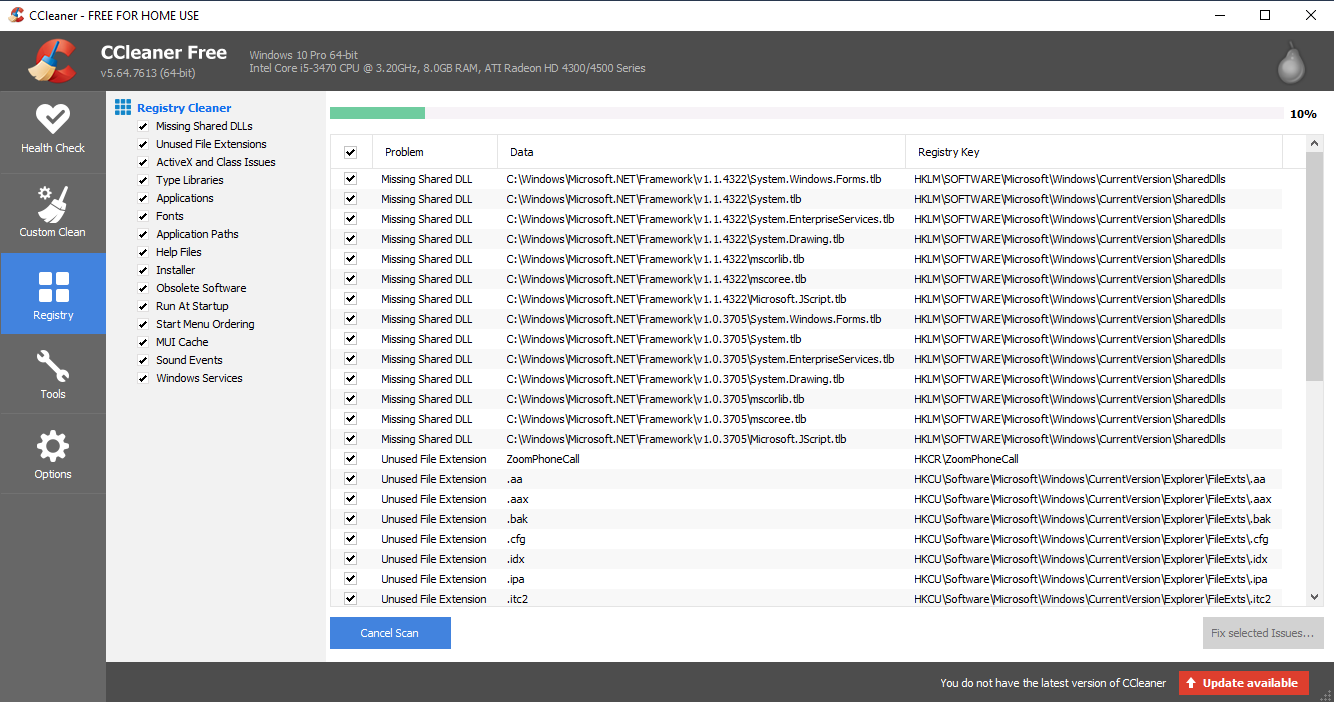Click Cancel Scan button
Image resolution: width=1334 pixels, height=702 pixels.
click(x=390, y=633)
